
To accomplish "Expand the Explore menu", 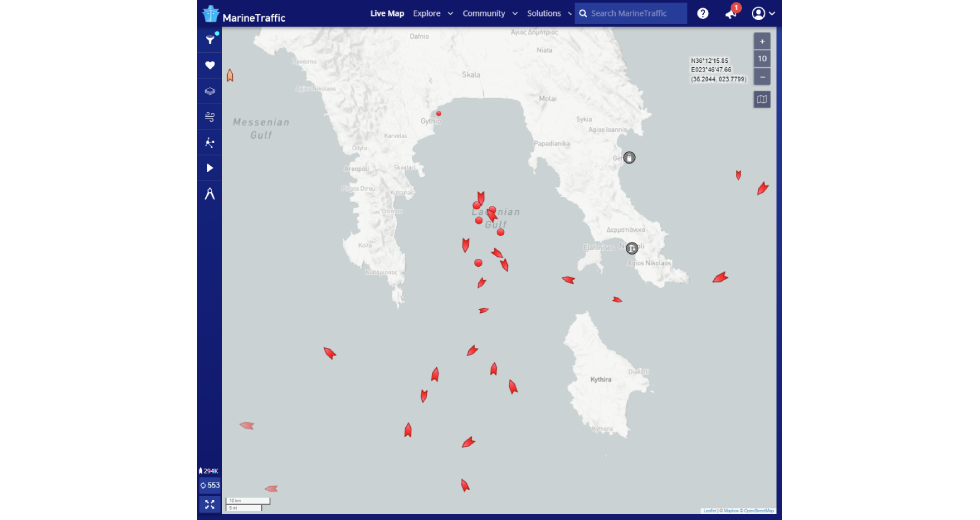I will [432, 13].
